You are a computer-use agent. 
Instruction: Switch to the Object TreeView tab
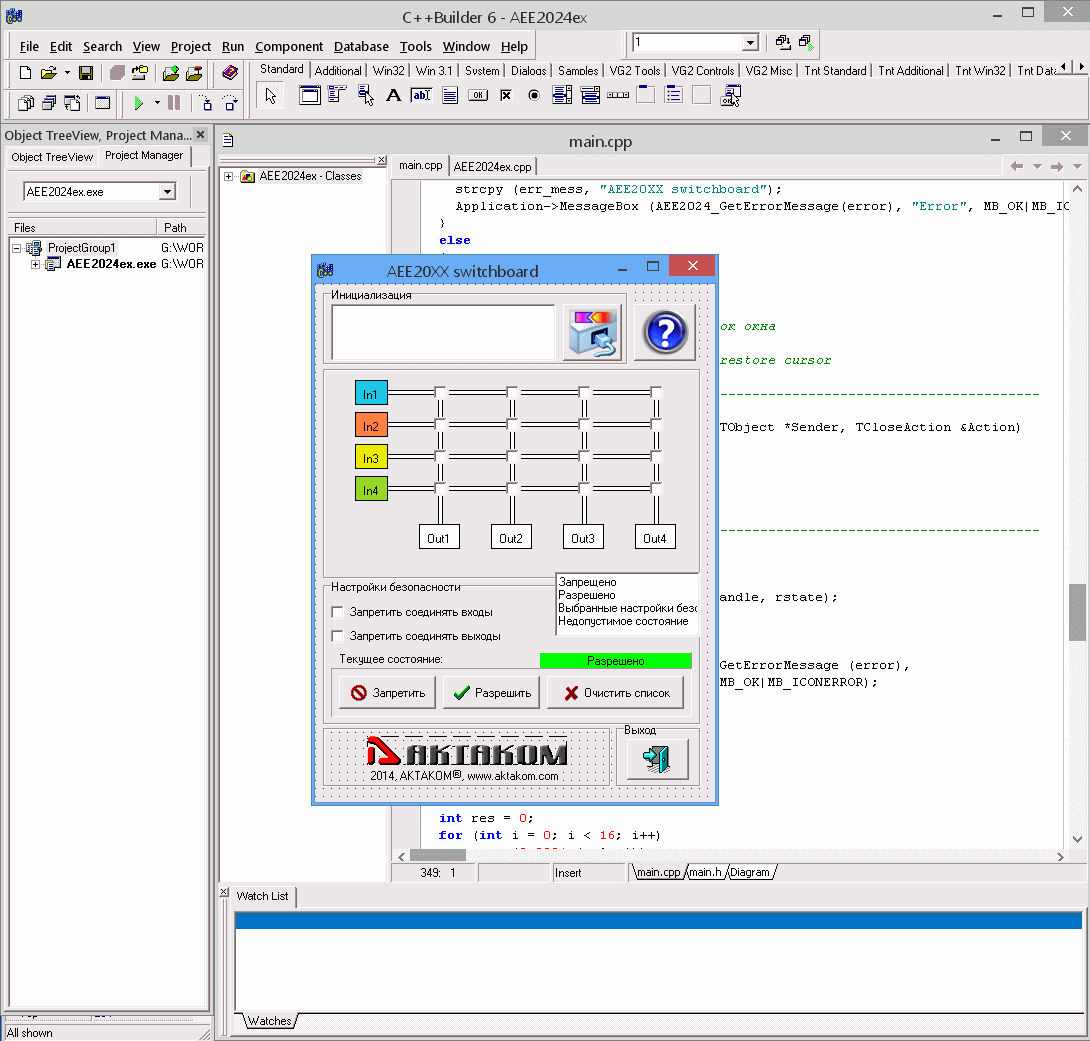click(52, 157)
